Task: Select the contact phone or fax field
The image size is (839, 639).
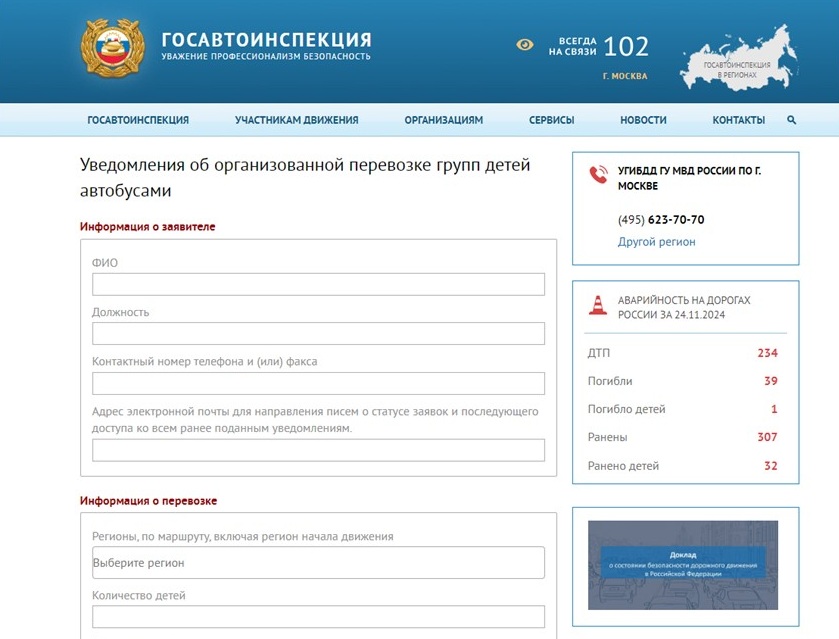Action: coord(318,383)
